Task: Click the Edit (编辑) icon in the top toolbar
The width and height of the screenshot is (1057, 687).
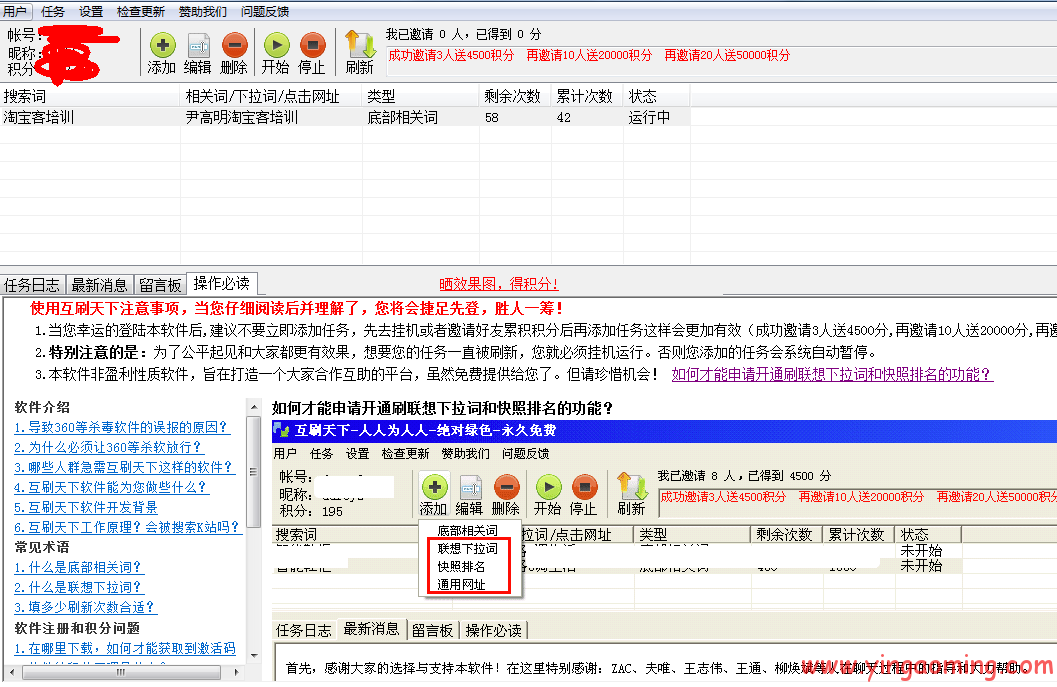Action: (198, 46)
